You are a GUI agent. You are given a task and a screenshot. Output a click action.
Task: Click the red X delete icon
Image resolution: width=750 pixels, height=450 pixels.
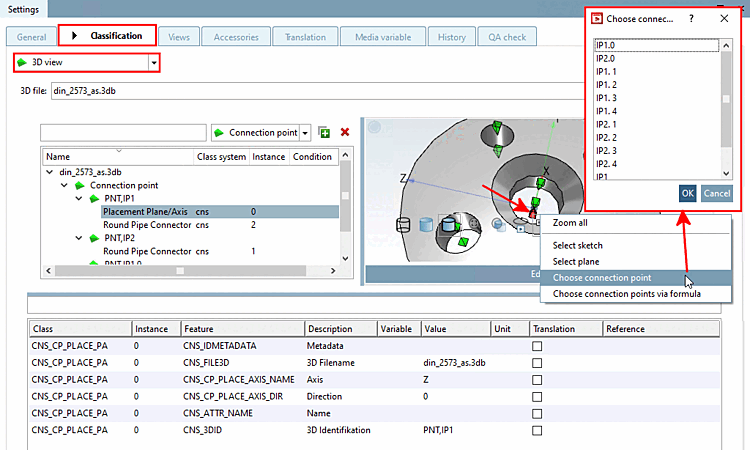coord(345,132)
